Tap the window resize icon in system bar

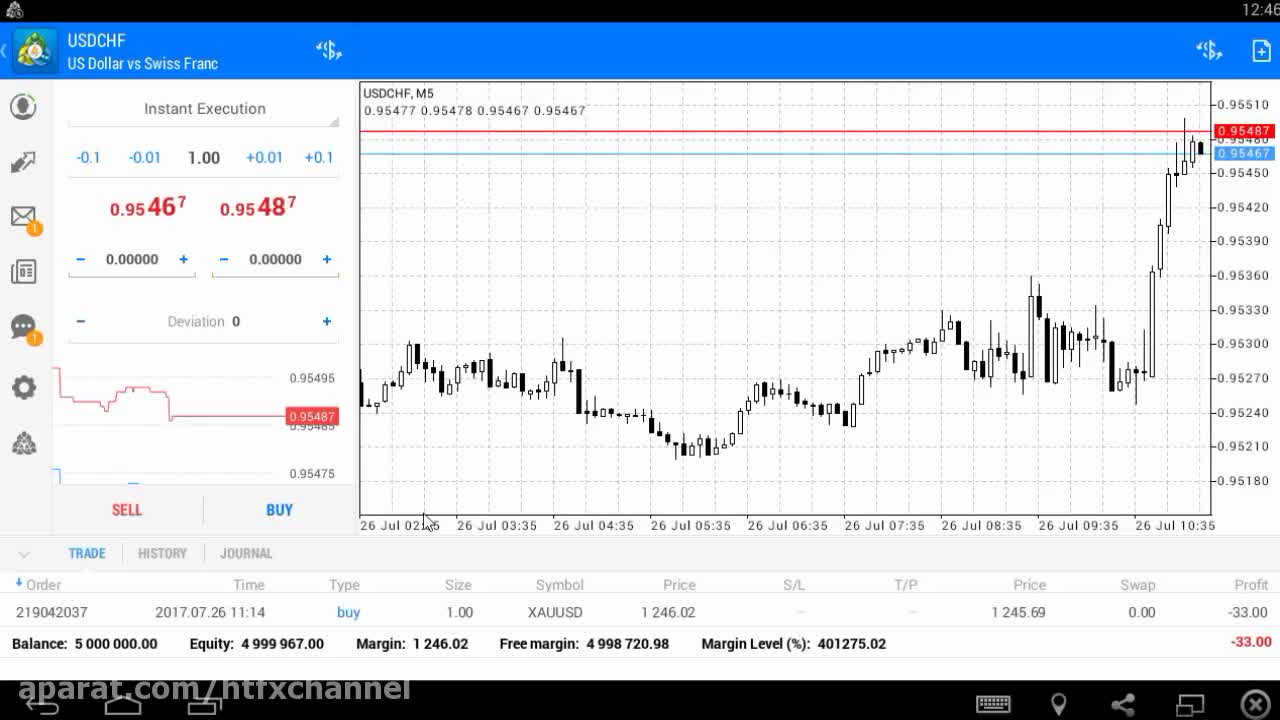click(1191, 704)
